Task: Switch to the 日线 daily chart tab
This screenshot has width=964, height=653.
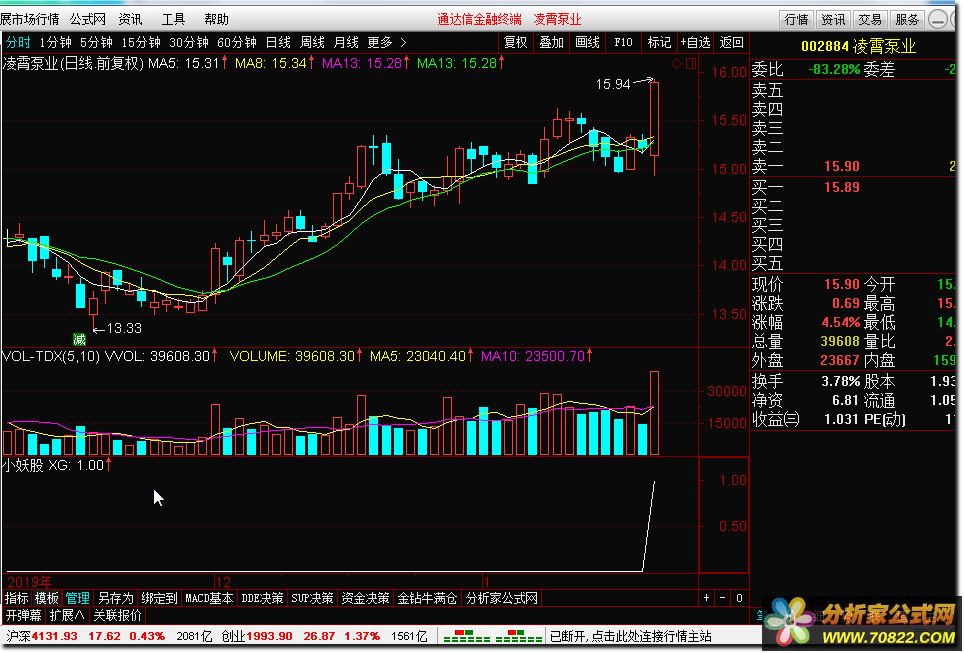Action: (x=278, y=42)
